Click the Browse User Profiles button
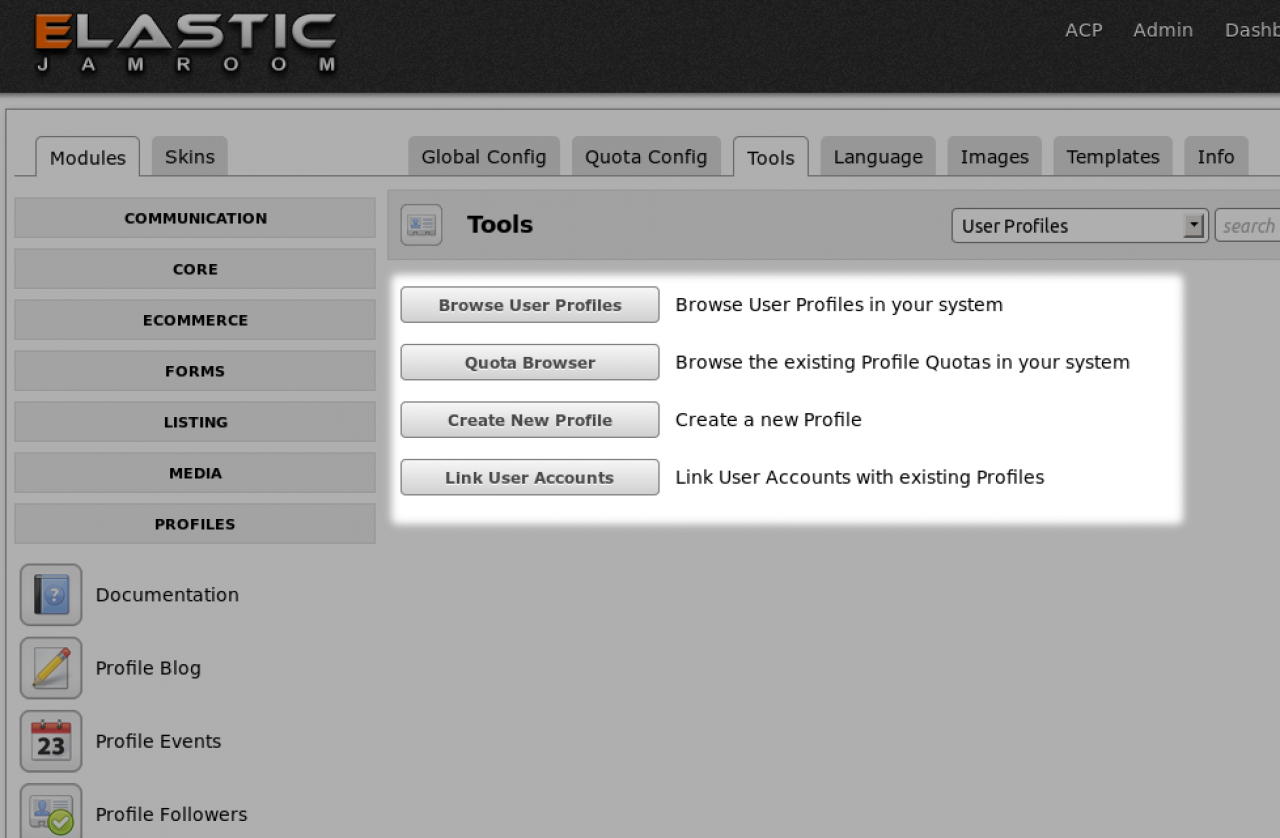1280x838 pixels. click(x=530, y=305)
